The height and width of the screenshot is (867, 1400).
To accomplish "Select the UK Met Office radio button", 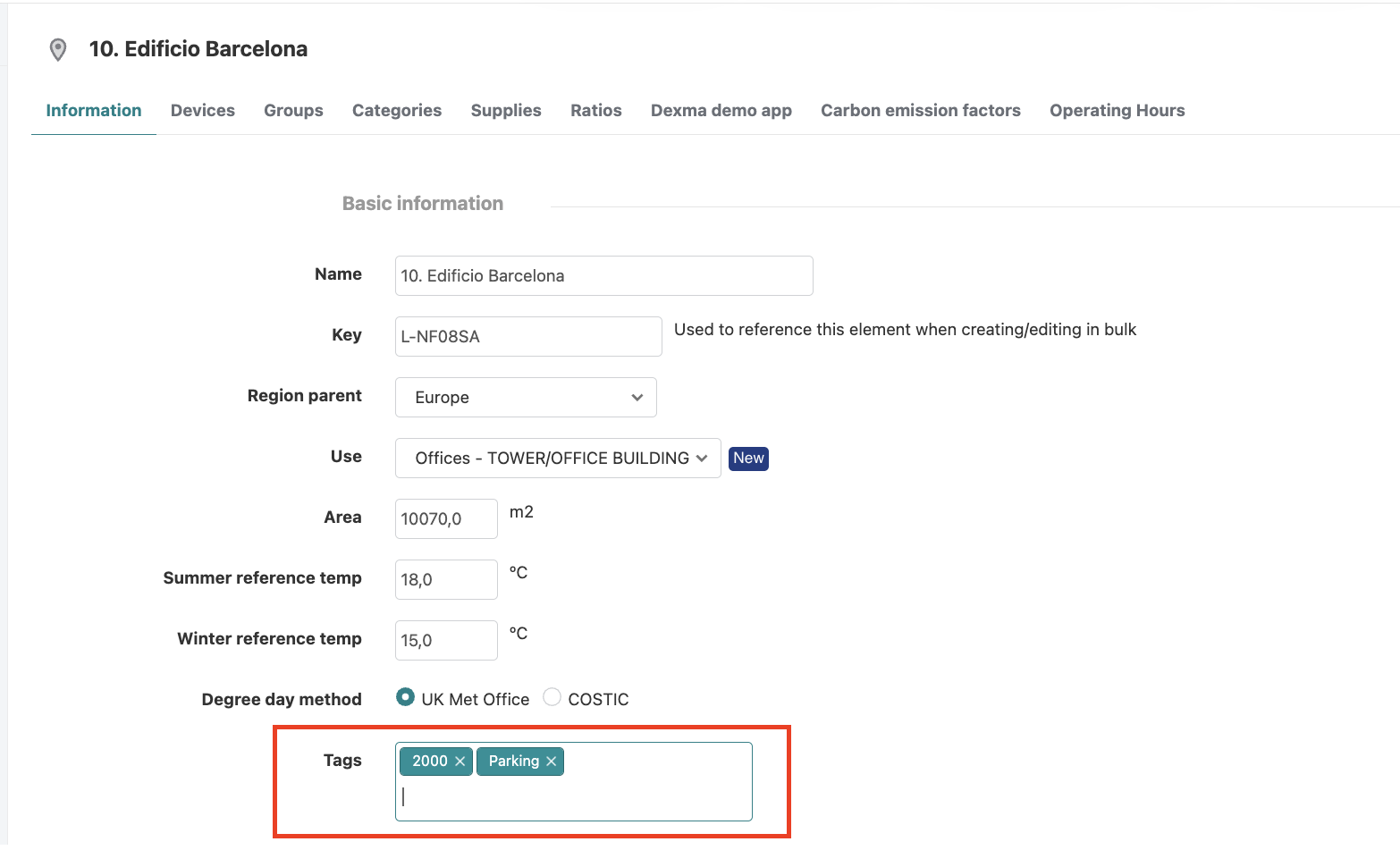I will [x=406, y=697].
